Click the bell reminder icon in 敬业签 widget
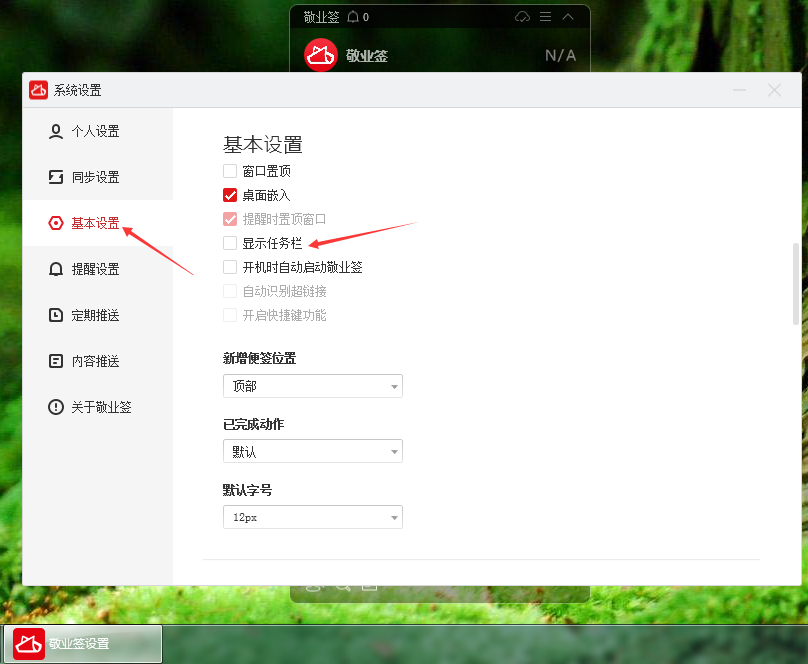Image resolution: width=808 pixels, height=664 pixels. point(353,17)
